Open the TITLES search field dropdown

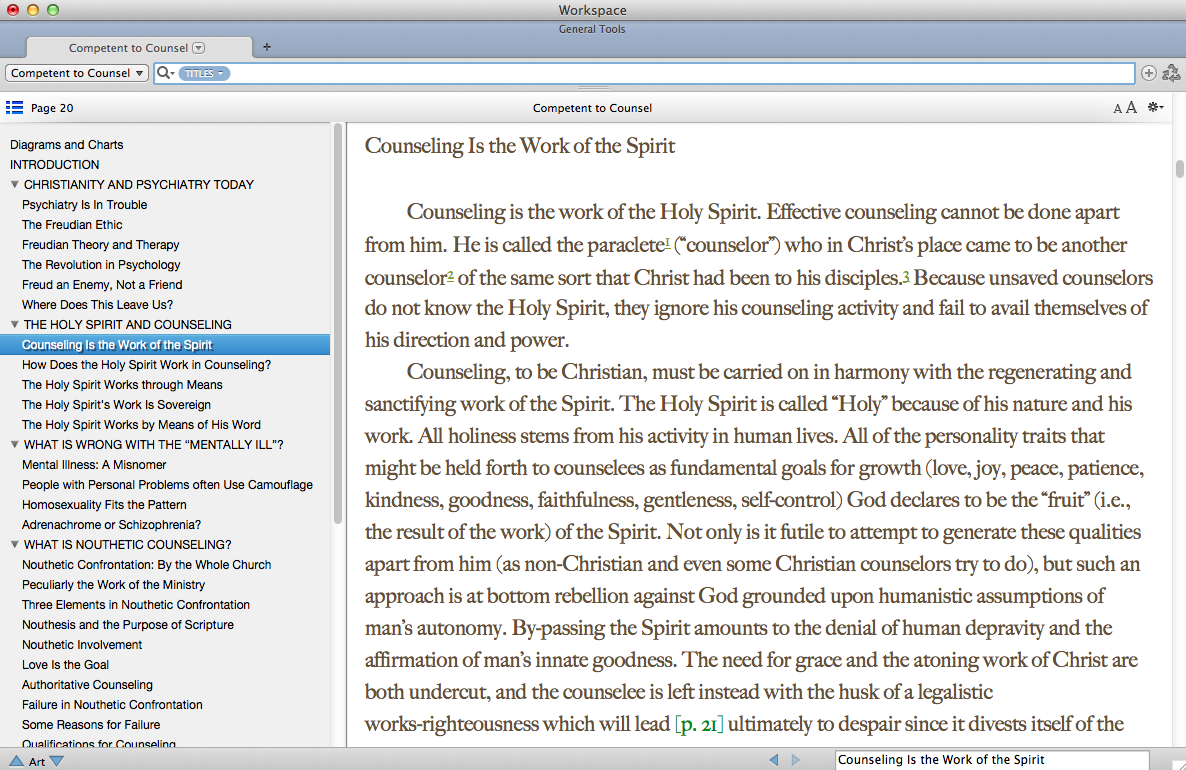click(204, 73)
